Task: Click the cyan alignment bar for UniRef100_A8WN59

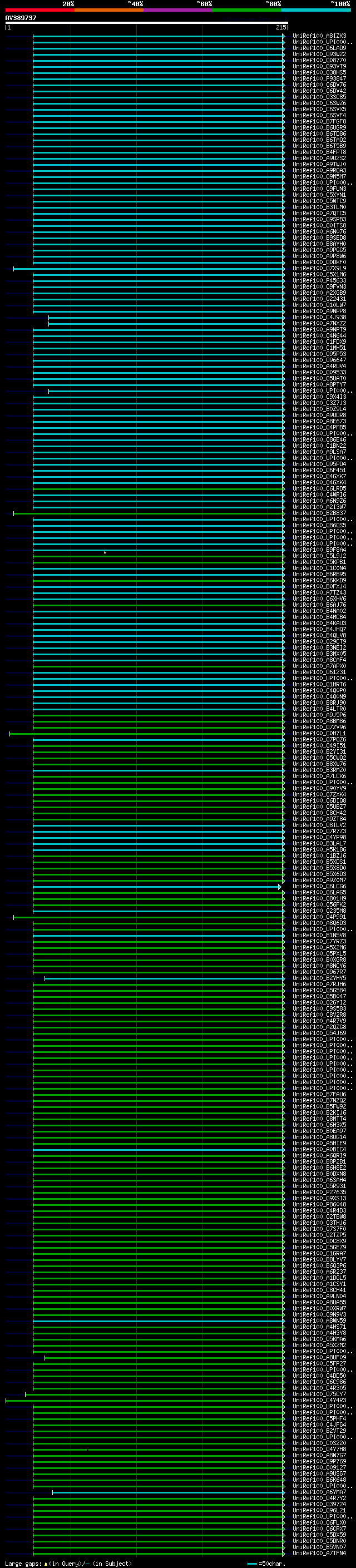Action: [158, 1321]
